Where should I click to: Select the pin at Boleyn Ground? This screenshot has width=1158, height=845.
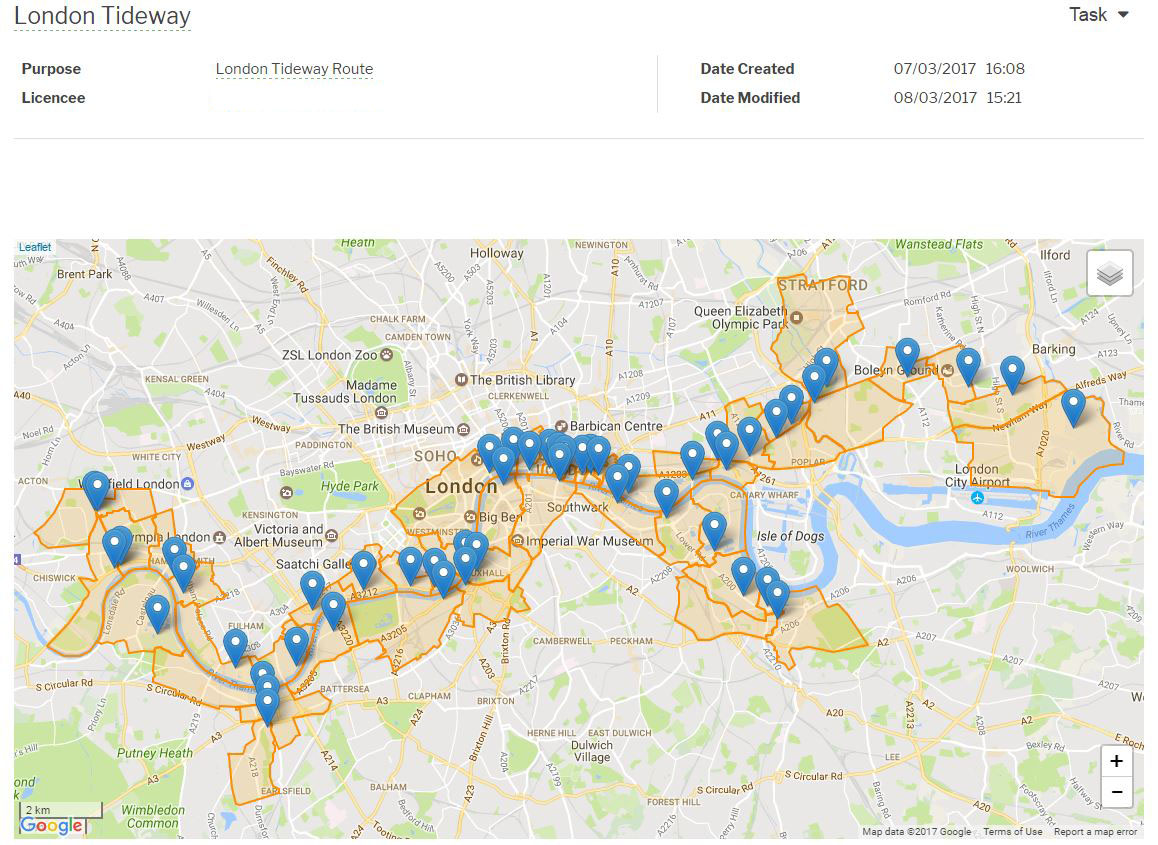(907, 355)
